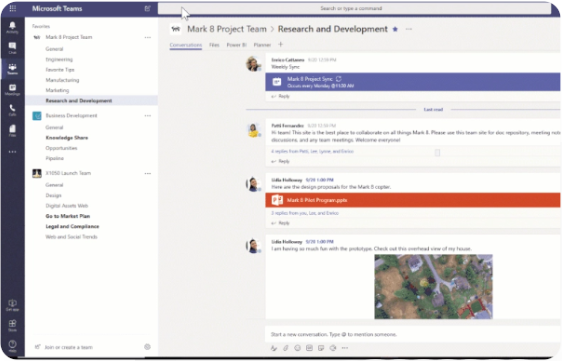Open the Engineering channel
The width and height of the screenshot is (562, 361).
pyautogui.click(x=59, y=59)
